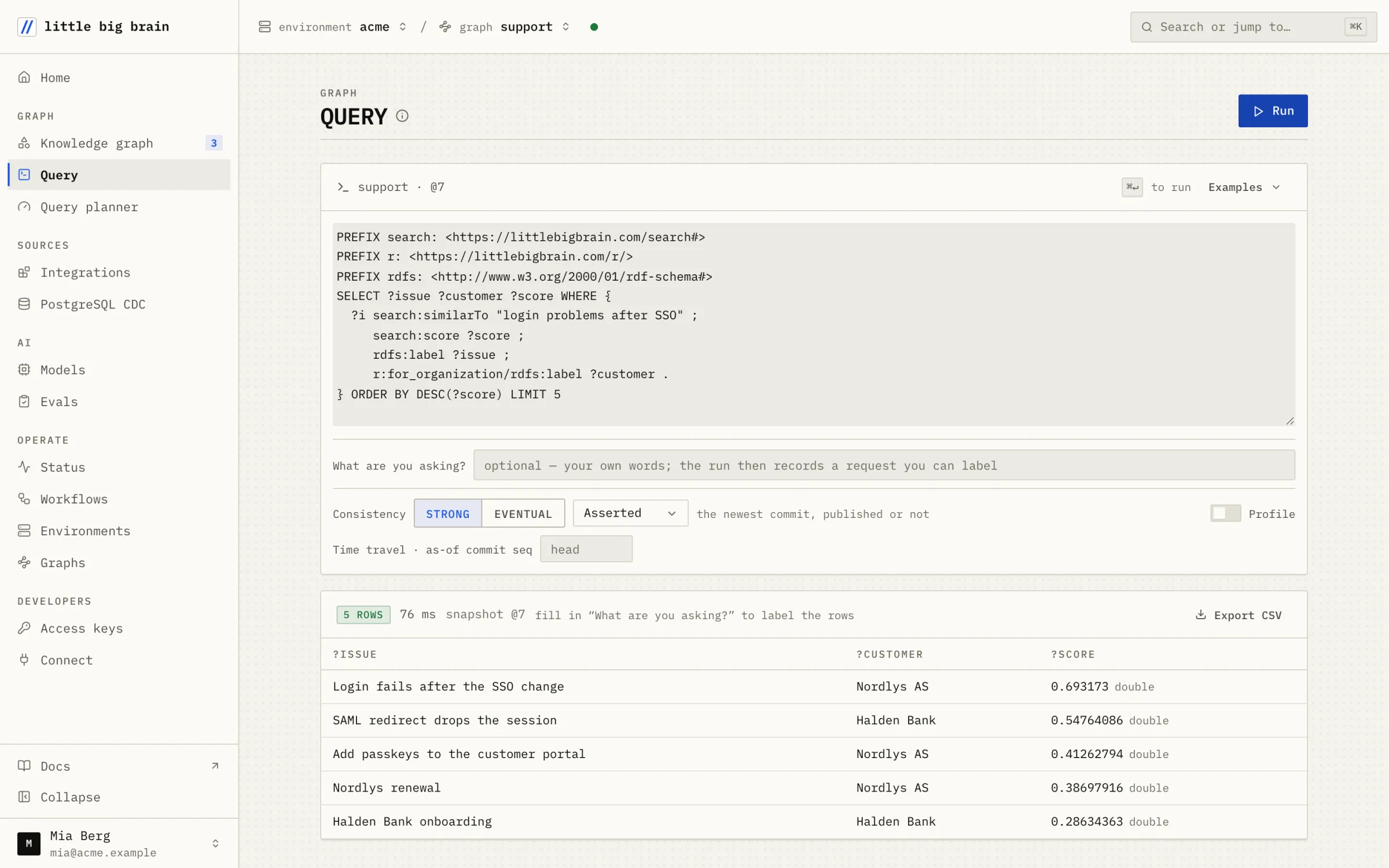Run the query with the Run button
Viewport: 1389px width, 868px height.
pyautogui.click(x=1273, y=111)
